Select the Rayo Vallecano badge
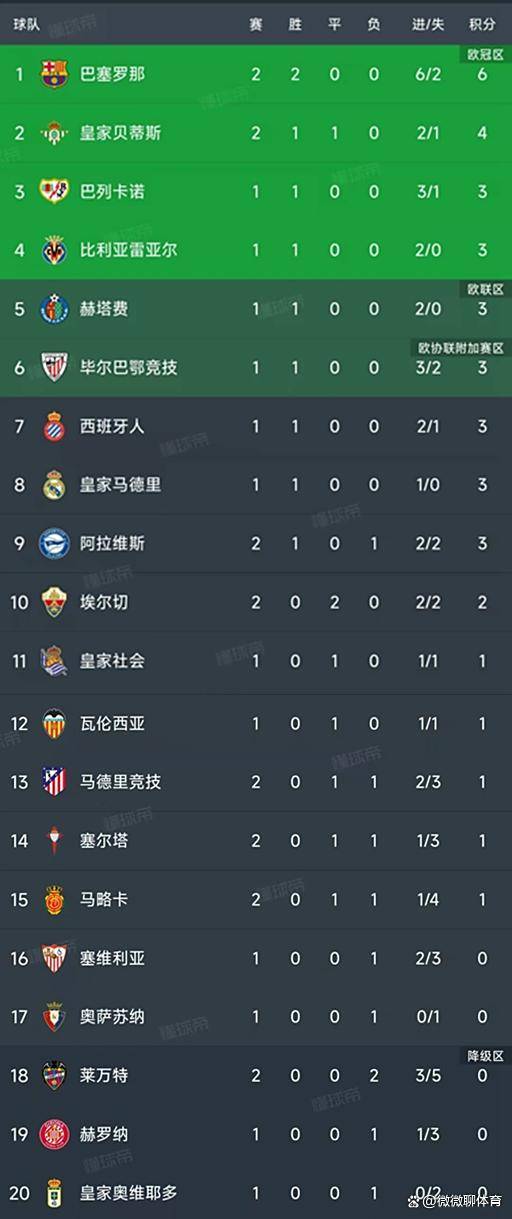The image size is (512, 1219). click(54, 191)
